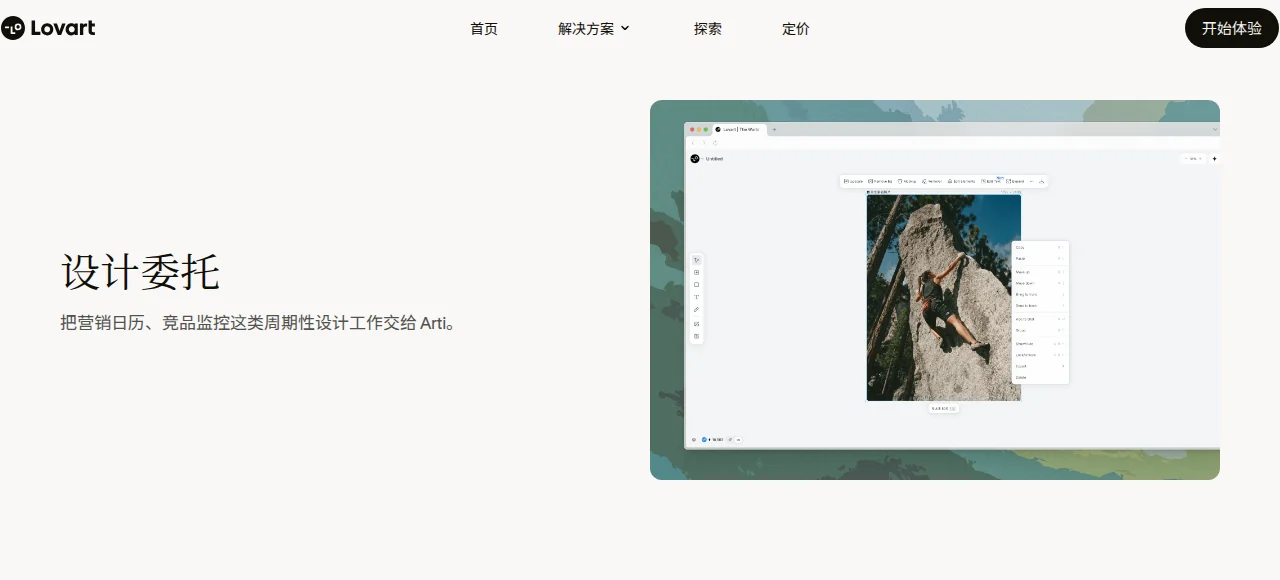Click Mockup in the demo image toolbar

pos(907,181)
